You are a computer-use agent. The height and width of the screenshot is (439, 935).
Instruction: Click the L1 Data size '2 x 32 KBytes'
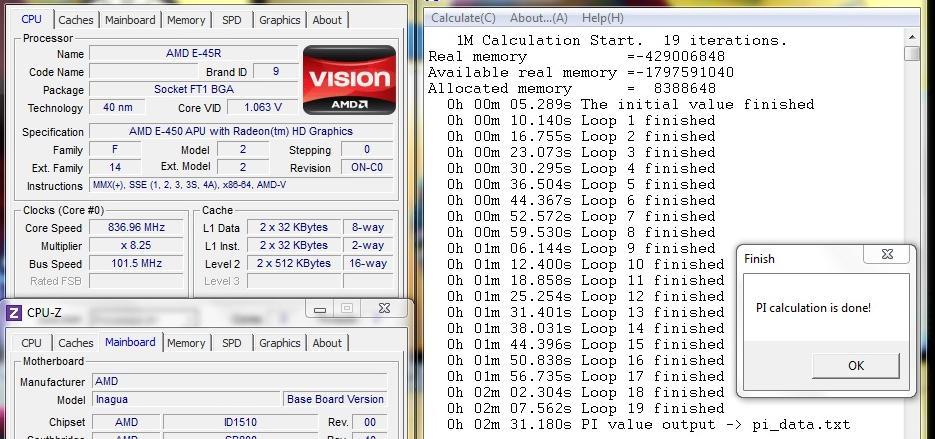click(x=293, y=227)
